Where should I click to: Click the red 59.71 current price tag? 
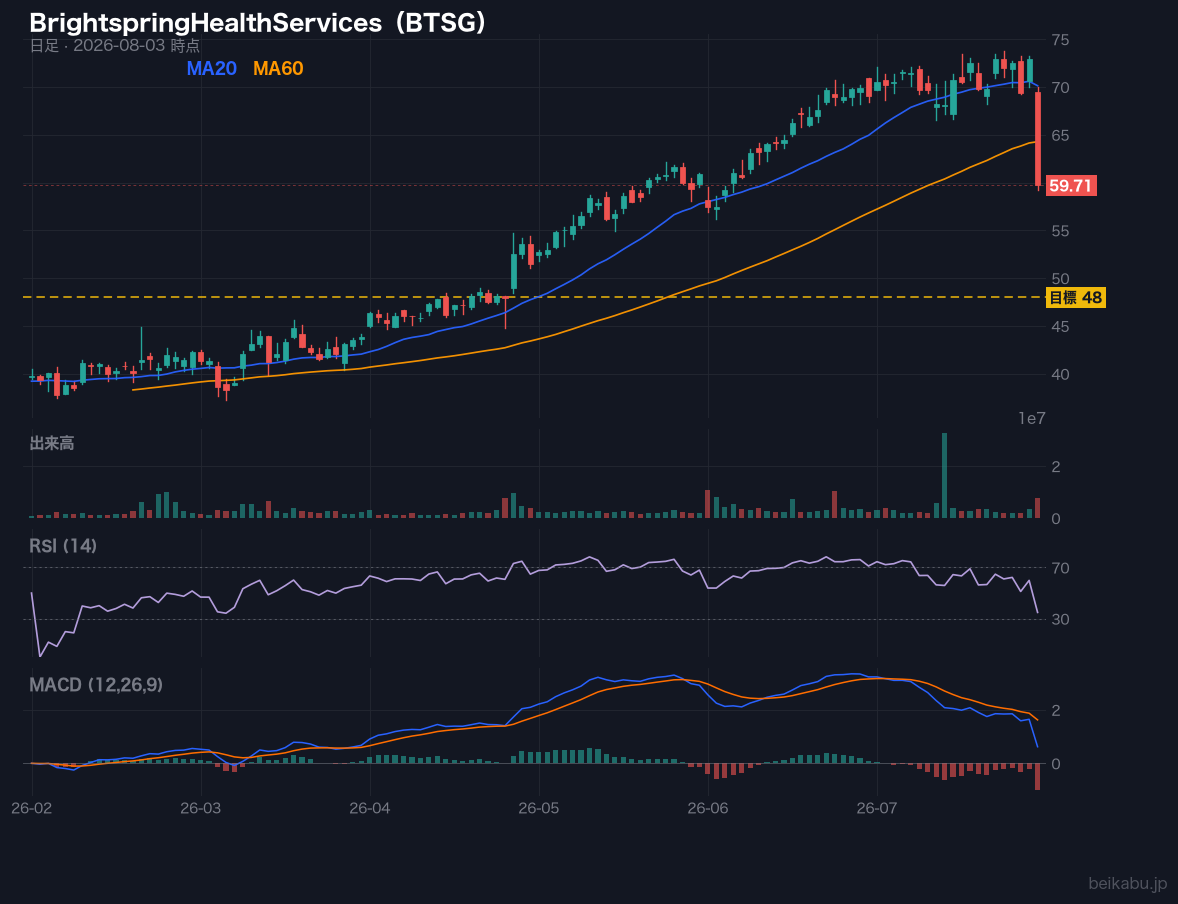point(1071,186)
